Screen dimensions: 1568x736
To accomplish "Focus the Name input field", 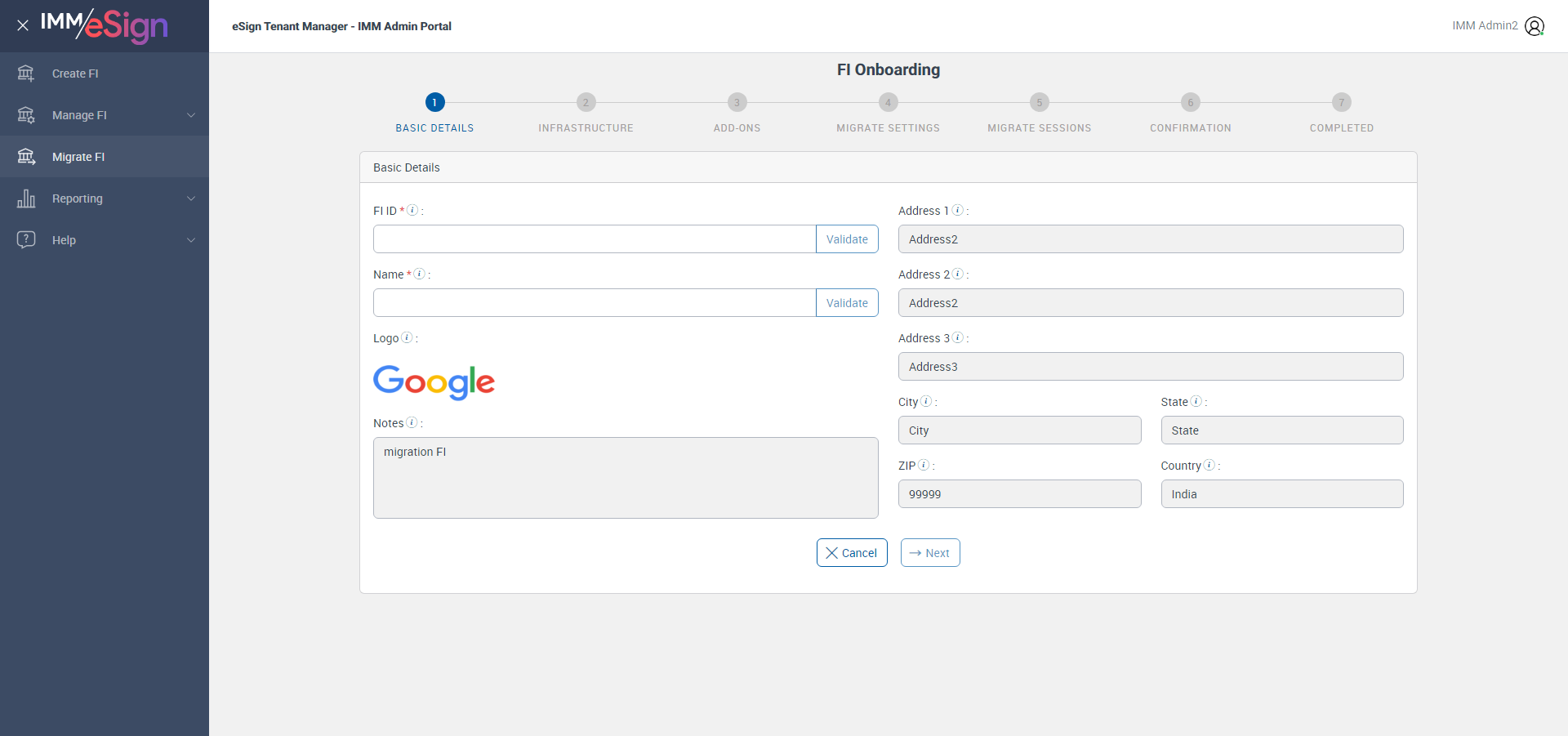I will [x=595, y=303].
